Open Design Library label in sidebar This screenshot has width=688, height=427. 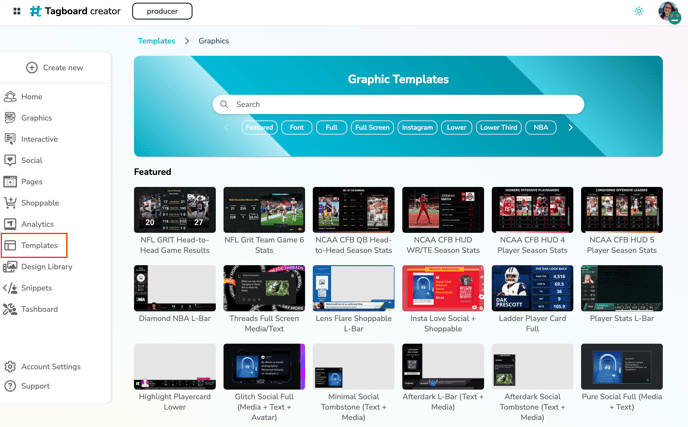tap(47, 266)
